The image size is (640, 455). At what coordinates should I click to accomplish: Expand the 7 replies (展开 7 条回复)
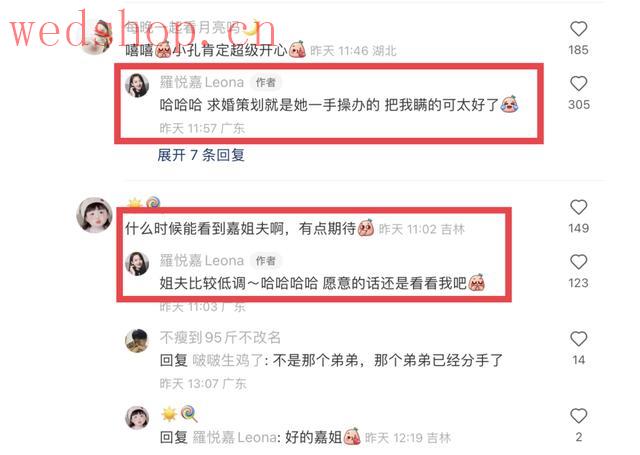click(201, 155)
